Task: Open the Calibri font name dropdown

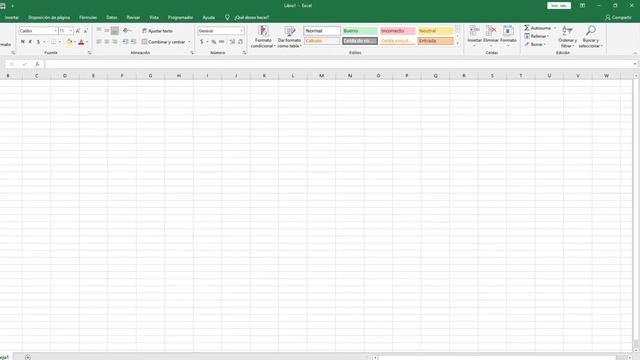Action: tap(55, 31)
